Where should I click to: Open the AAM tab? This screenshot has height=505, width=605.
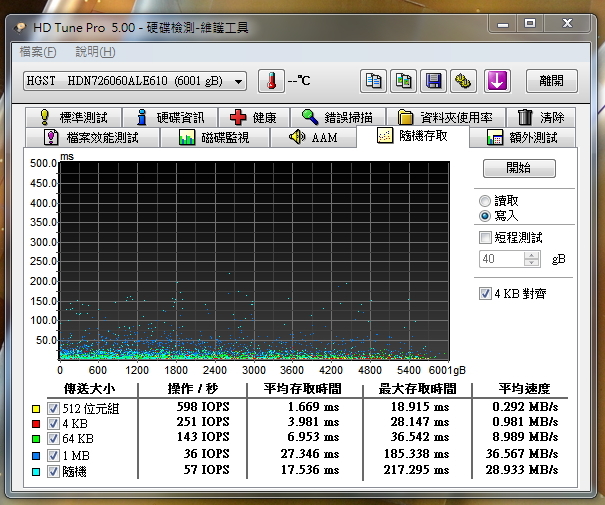(313, 137)
